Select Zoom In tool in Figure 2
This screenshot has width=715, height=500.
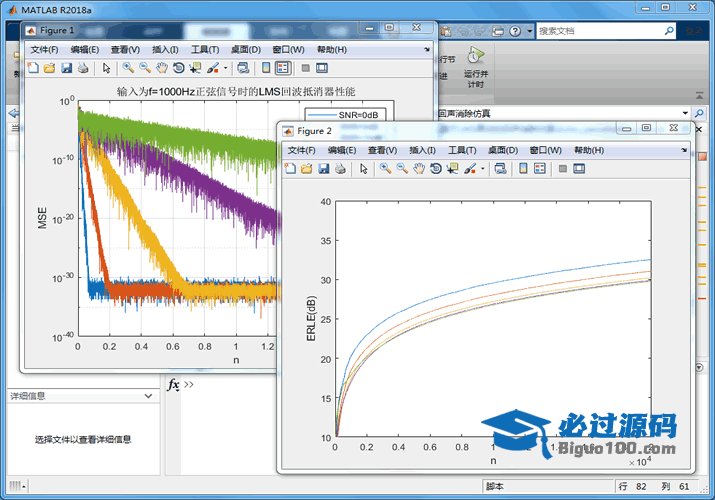pos(385,169)
